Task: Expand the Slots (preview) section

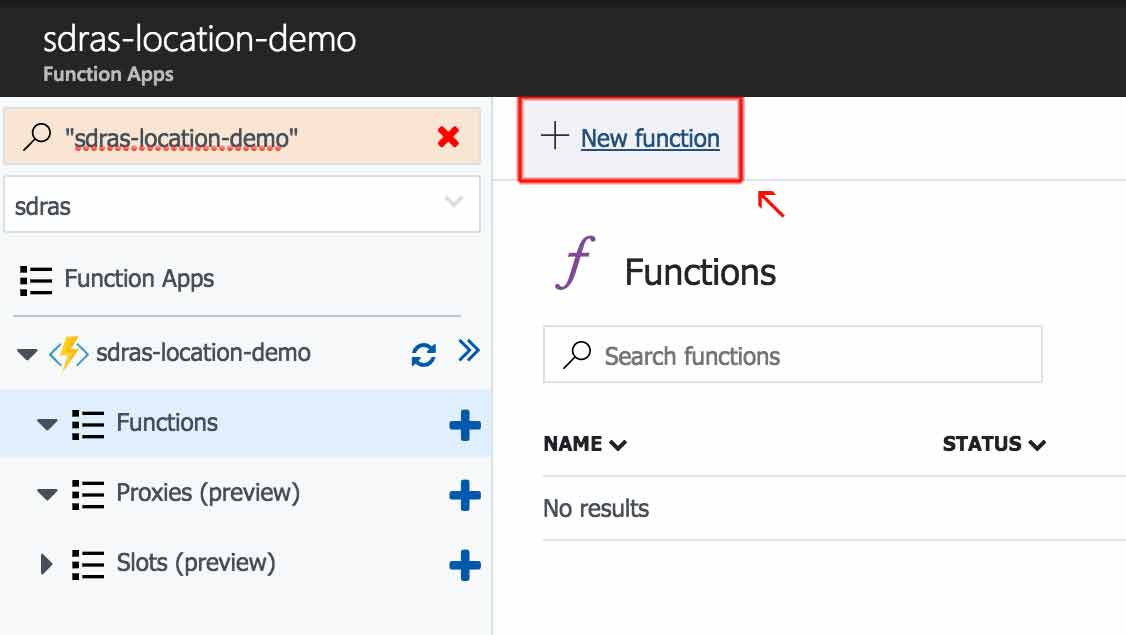Action: (48, 563)
